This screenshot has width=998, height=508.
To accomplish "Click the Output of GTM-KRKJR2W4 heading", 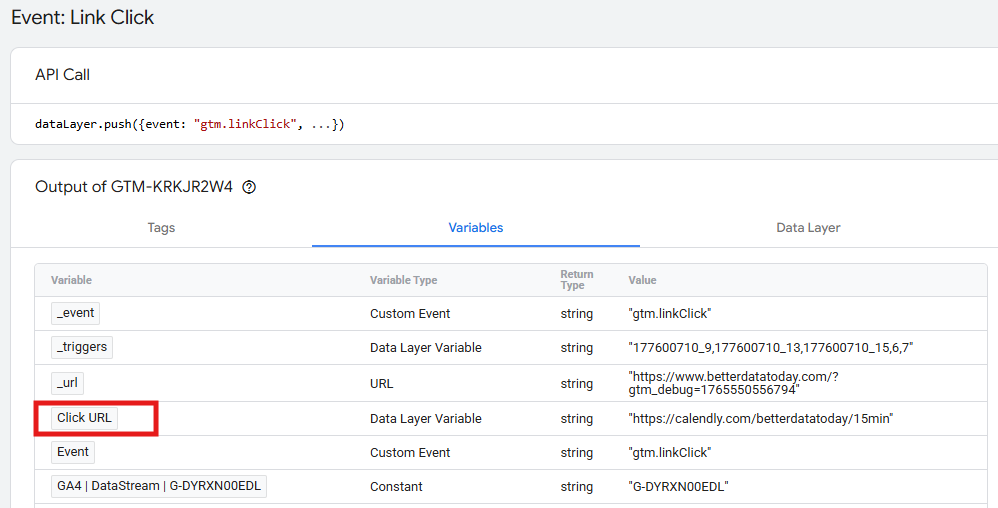I will 134,187.
